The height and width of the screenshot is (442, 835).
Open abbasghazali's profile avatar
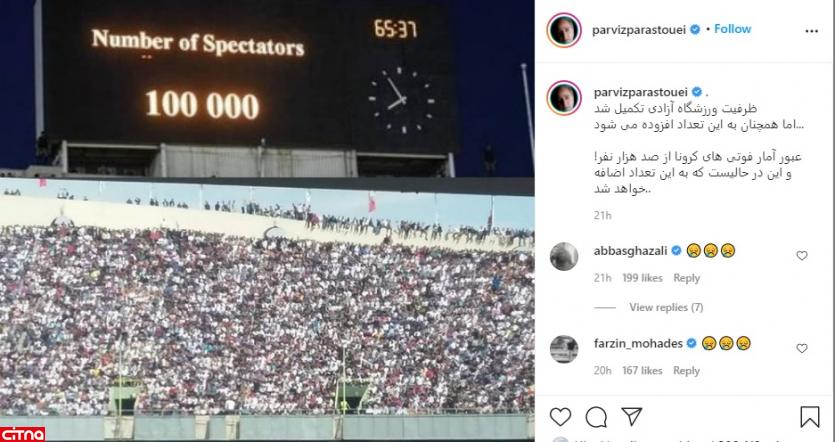563,256
